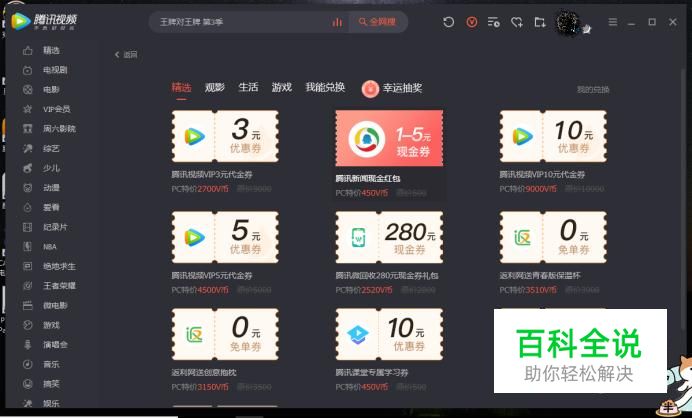Open 我的兑换 my exchanges link
692x418 pixels.
(593, 90)
